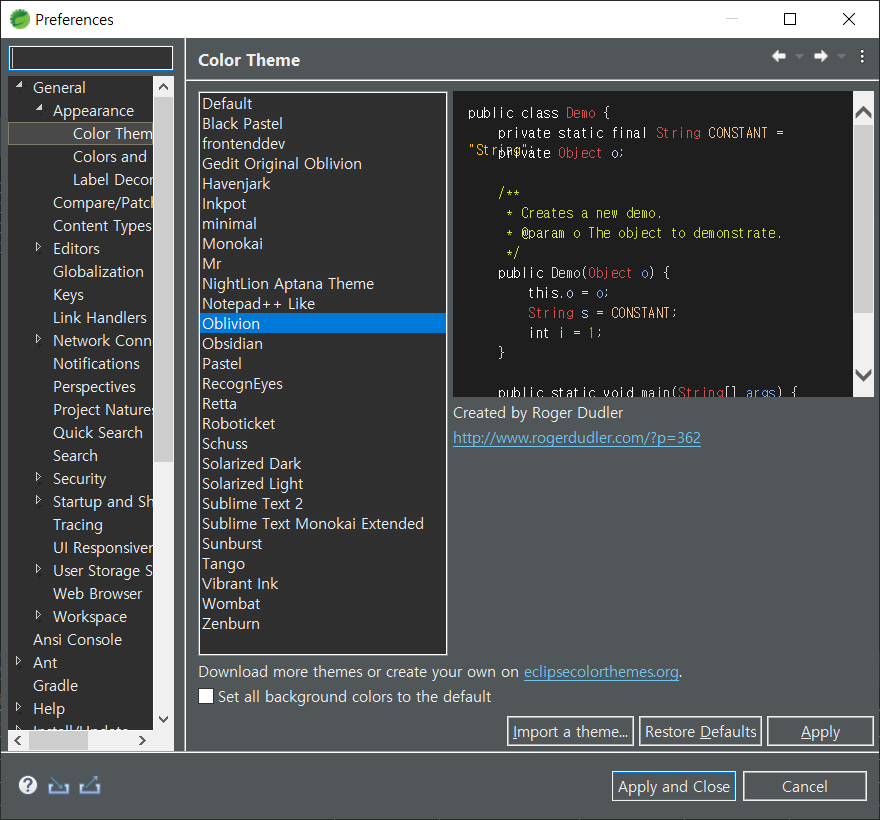Click the Cancel button
Image resolution: width=880 pixels, height=820 pixels.
pos(804,786)
